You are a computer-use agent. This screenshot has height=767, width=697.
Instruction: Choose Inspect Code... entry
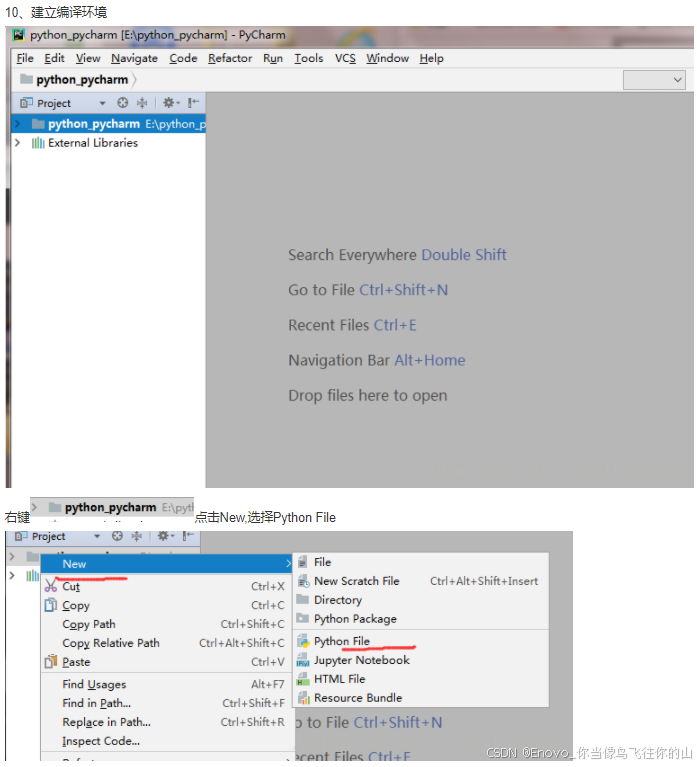point(166,741)
